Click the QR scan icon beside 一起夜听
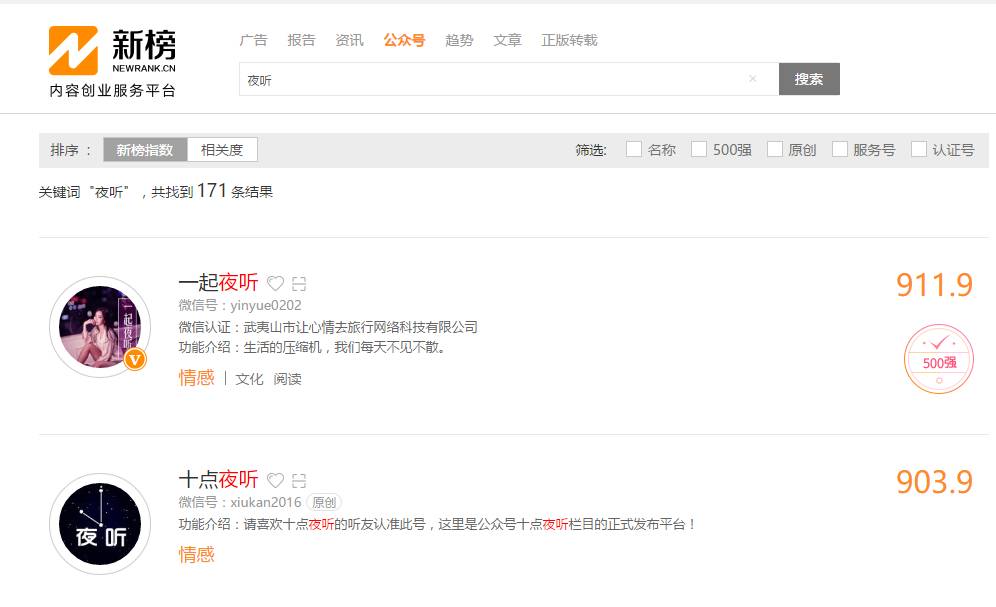Image resolution: width=996 pixels, height=607 pixels. point(299,284)
